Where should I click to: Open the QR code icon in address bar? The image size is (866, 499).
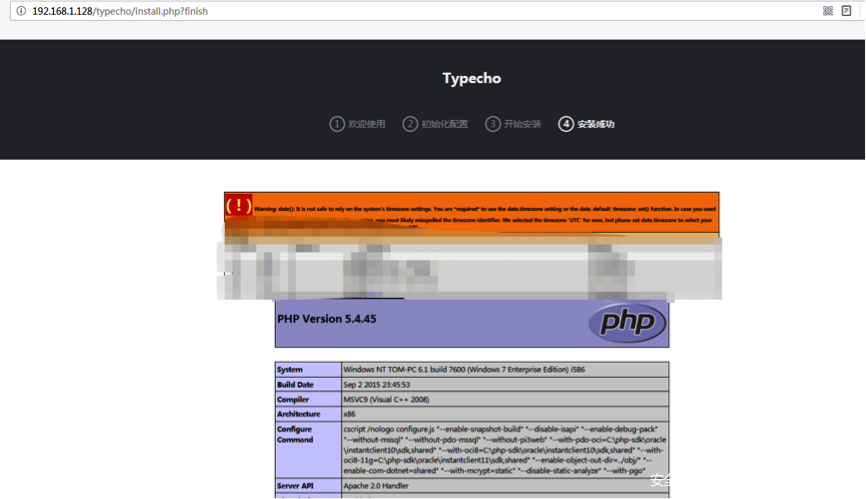827,11
